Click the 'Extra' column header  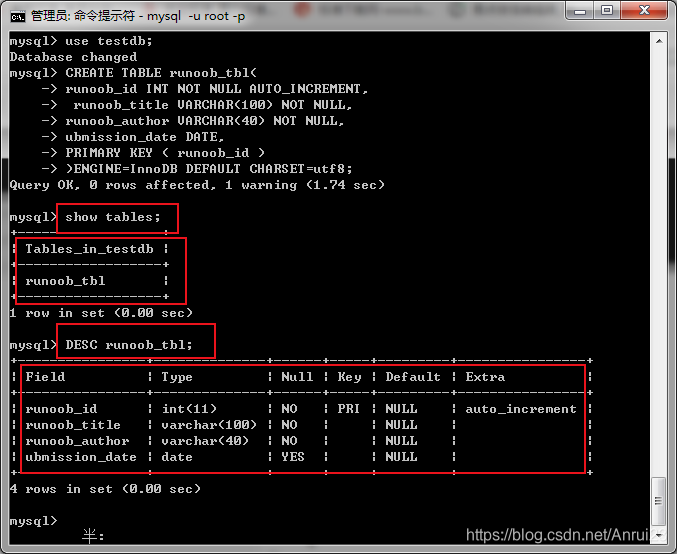(x=485, y=377)
